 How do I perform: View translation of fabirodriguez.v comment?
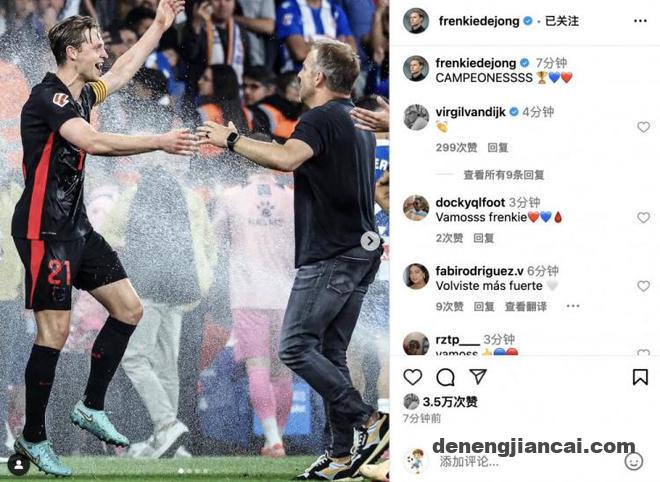click(526, 306)
